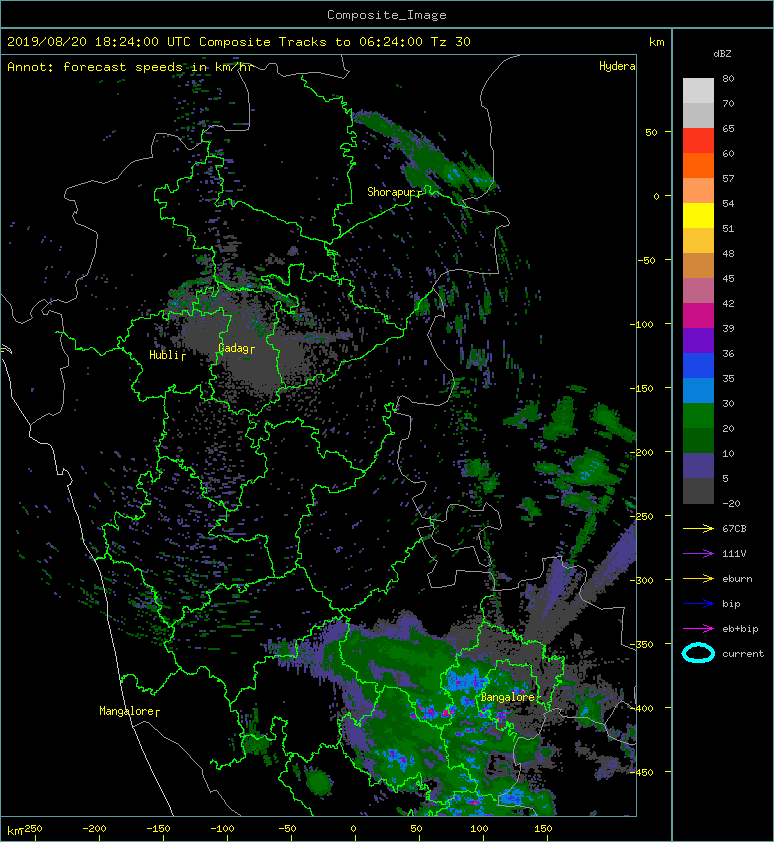The width and height of the screenshot is (774, 842).
Task: Click the 100 tick on horizontal axis
Action: [480, 829]
